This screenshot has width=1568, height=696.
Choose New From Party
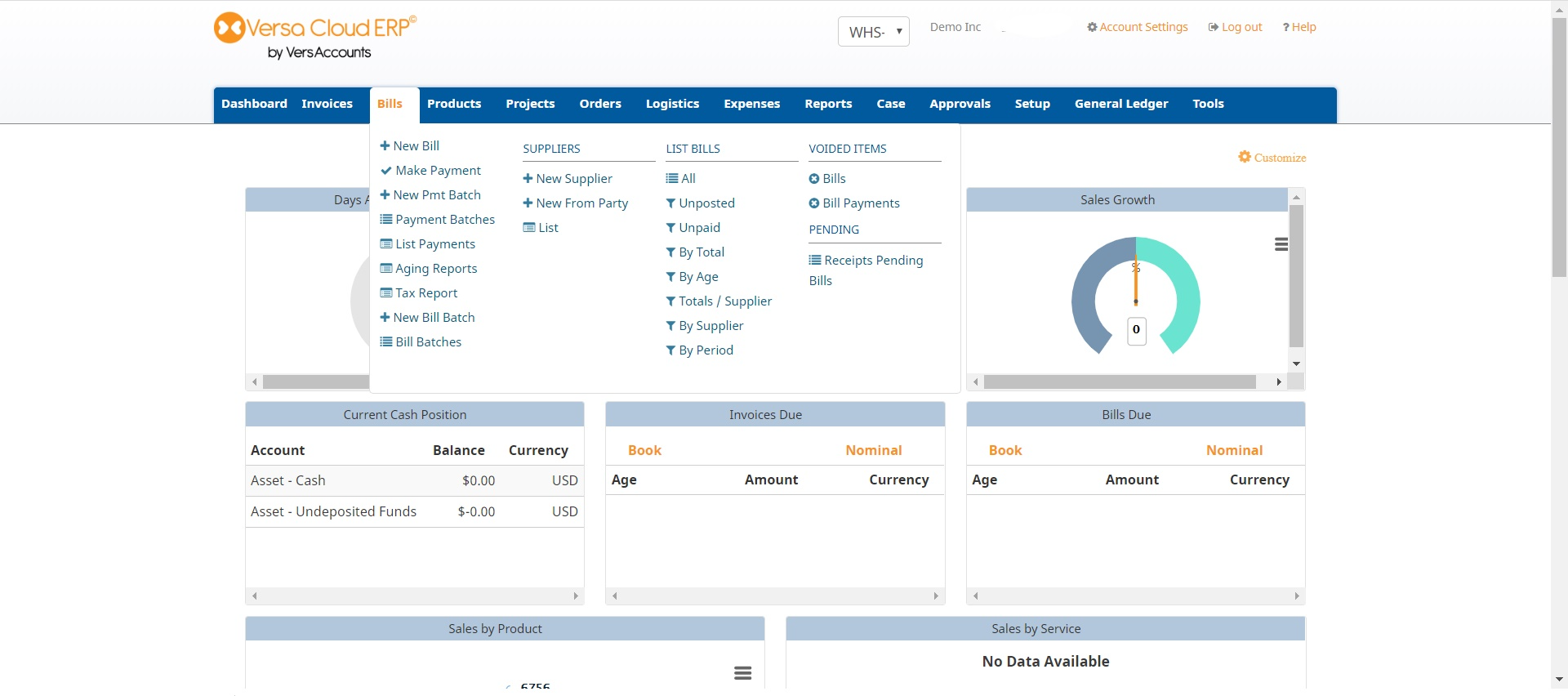click(x=576, y=203)
